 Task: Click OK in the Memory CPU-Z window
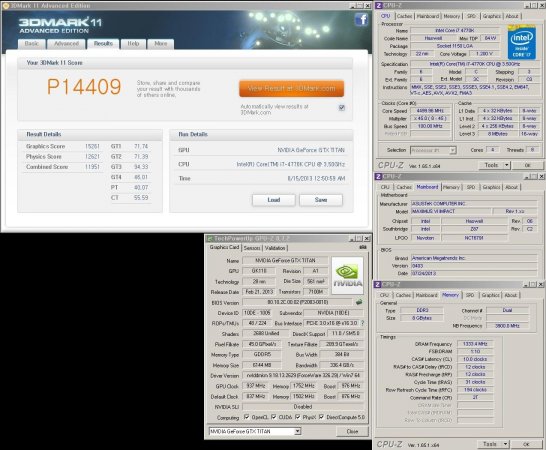526,444
